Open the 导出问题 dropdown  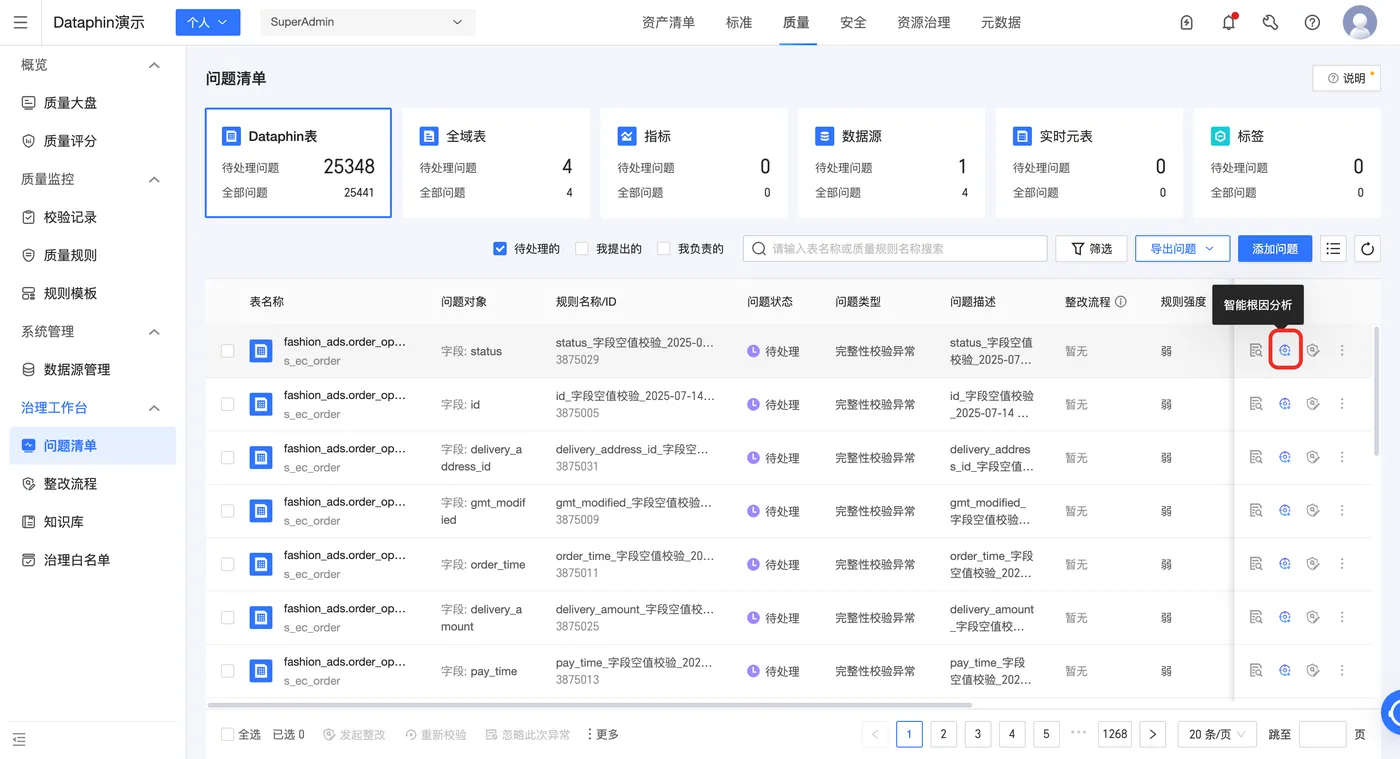pos(1182,249)
